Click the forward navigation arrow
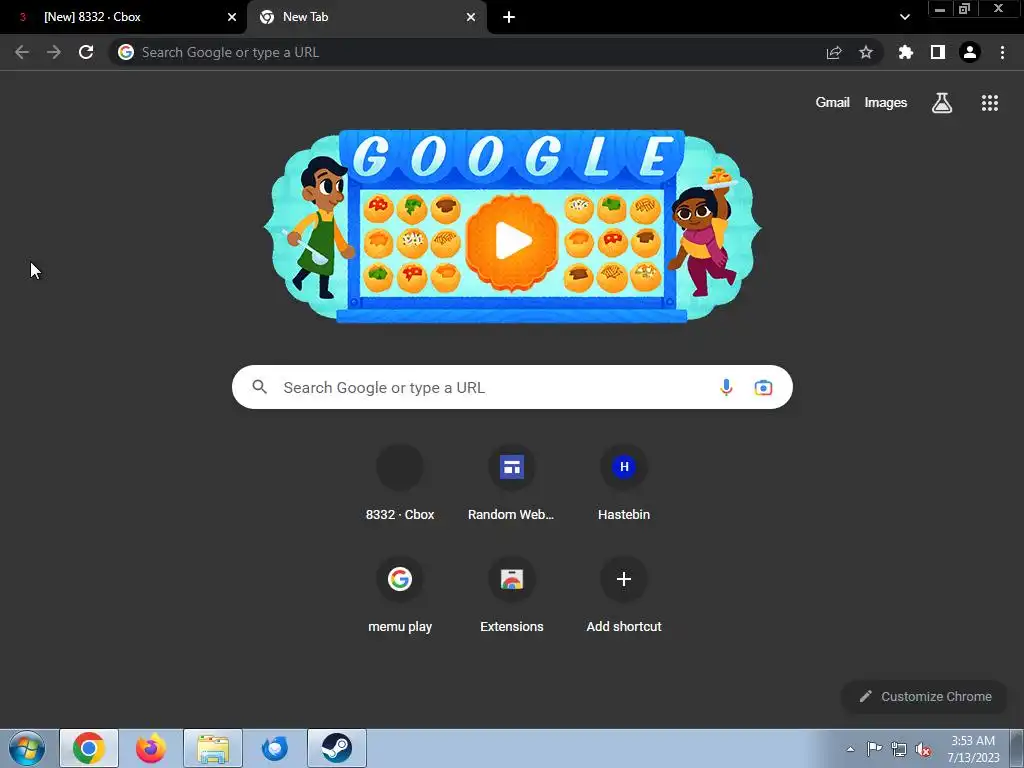This screenshot has width=1024, height=768. click(x=54, y=52)
